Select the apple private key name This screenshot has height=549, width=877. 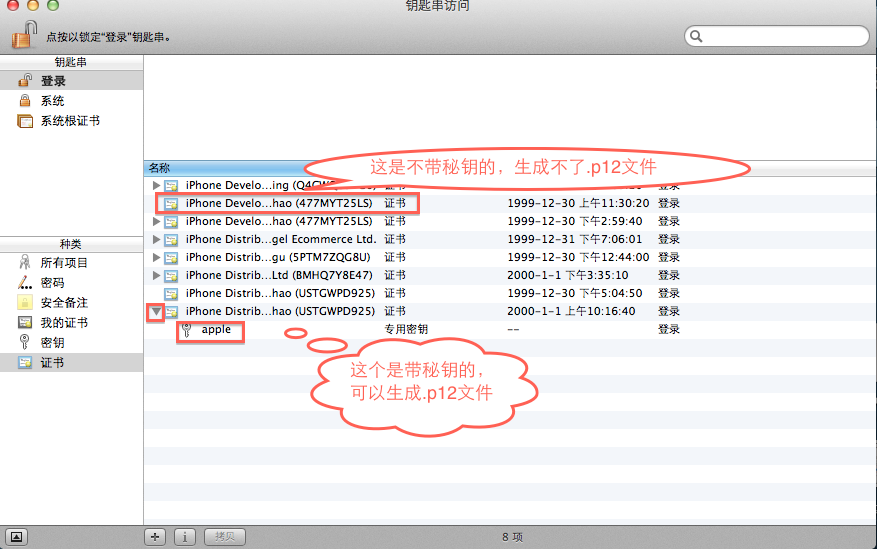(x=216, y=329)
